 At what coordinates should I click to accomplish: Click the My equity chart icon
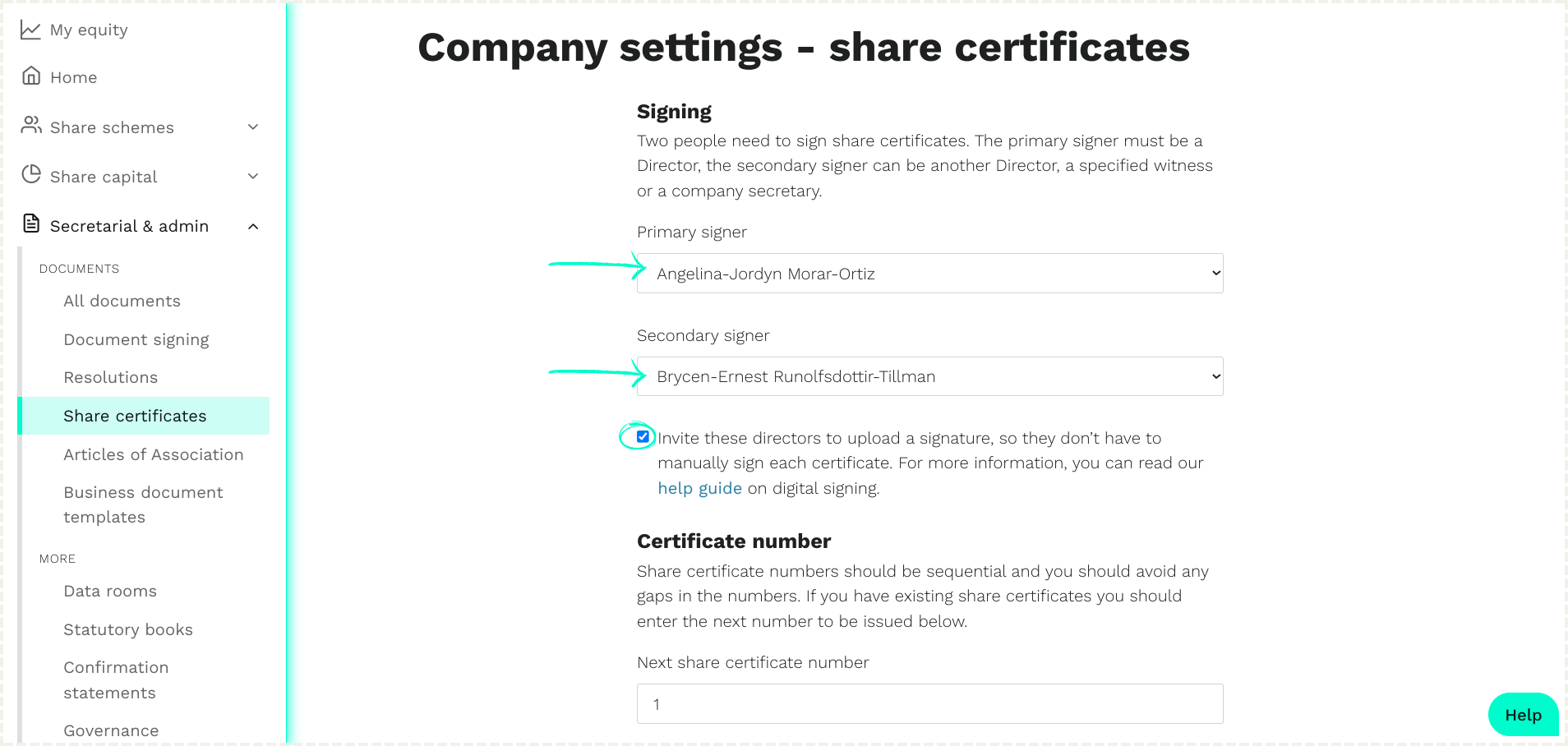[30, 28]
